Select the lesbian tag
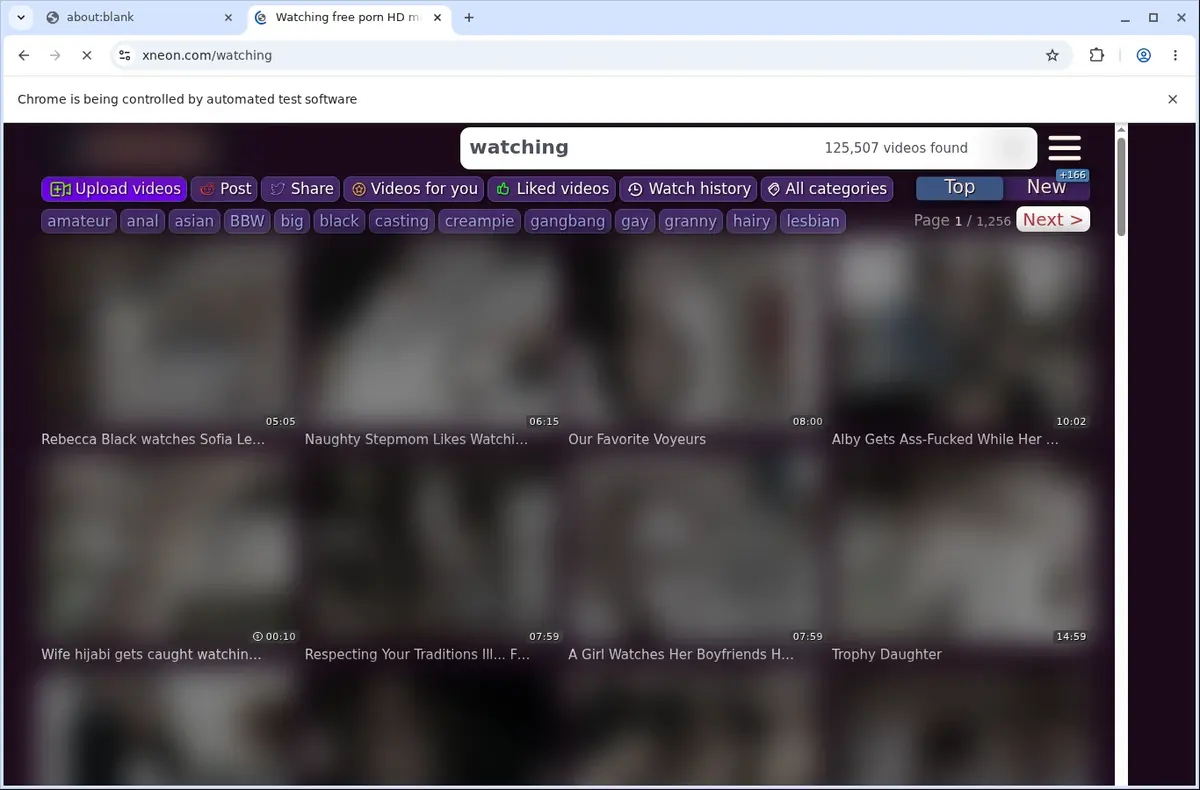This screenshot has width=1200, height=790. [x=813, y=221]
